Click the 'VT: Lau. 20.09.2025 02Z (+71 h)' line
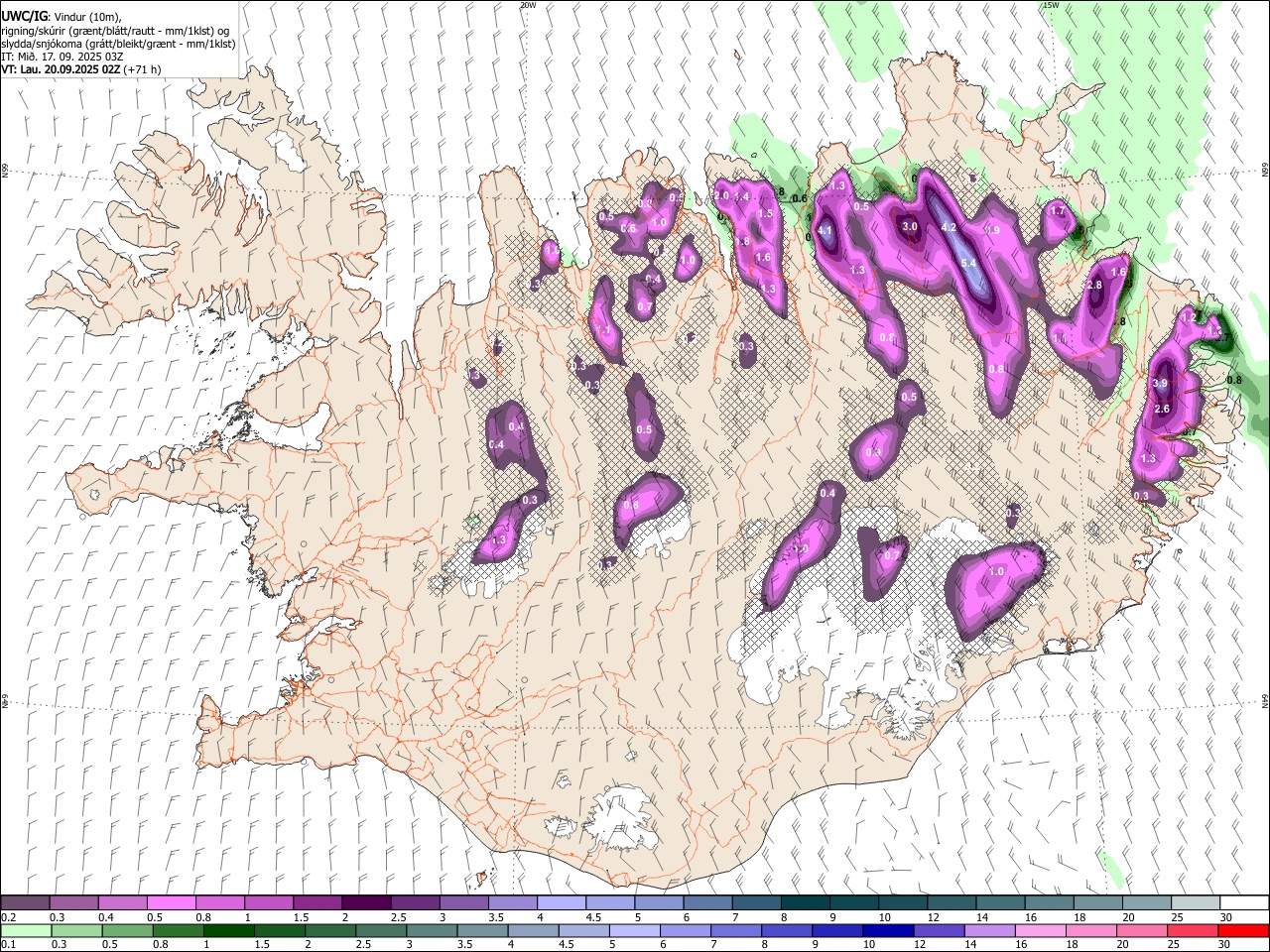 [x=81, y=69]
